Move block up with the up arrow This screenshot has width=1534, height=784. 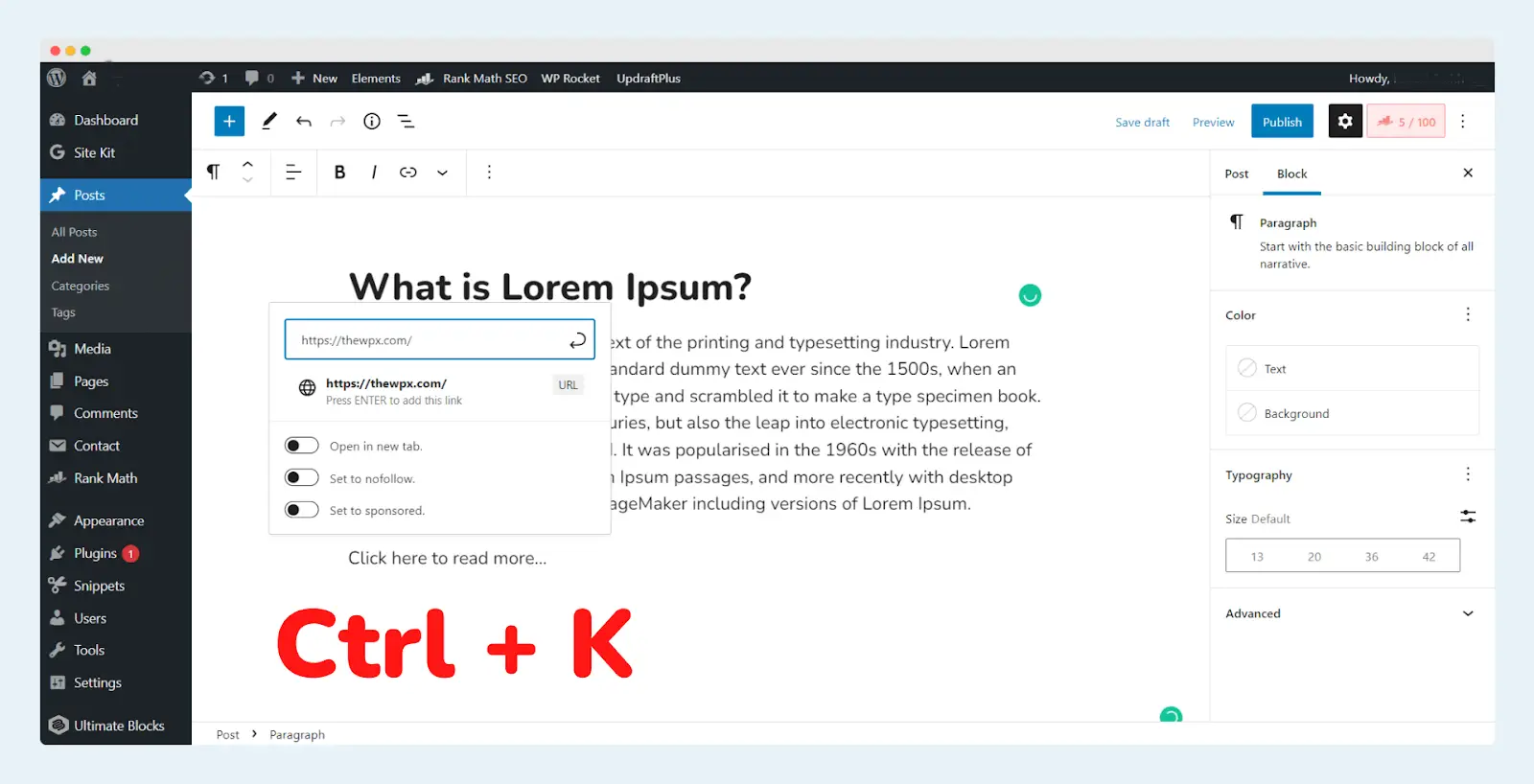click(x=247, y=164)
